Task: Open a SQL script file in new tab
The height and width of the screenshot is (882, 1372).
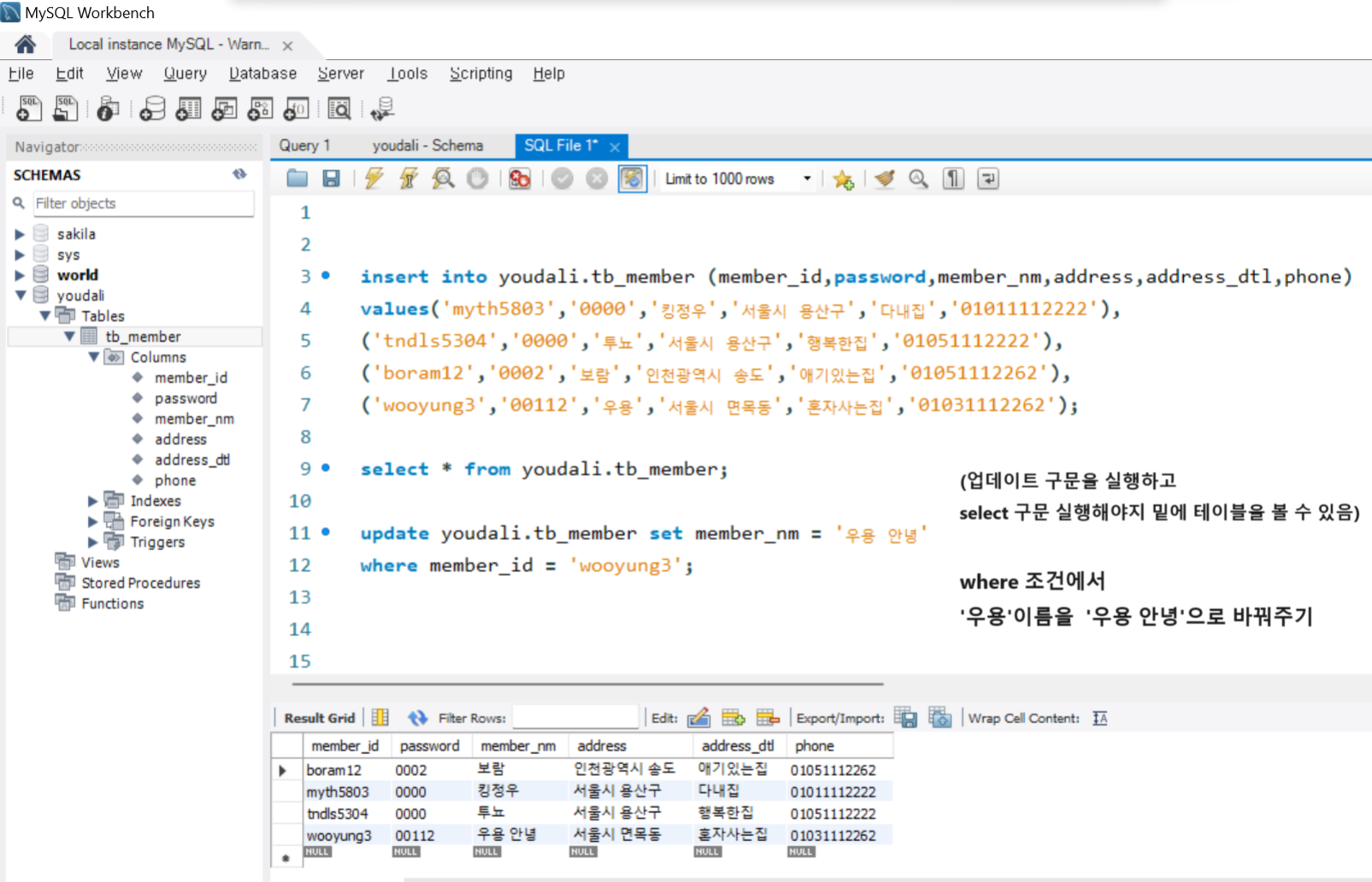Action: (66, 109)
